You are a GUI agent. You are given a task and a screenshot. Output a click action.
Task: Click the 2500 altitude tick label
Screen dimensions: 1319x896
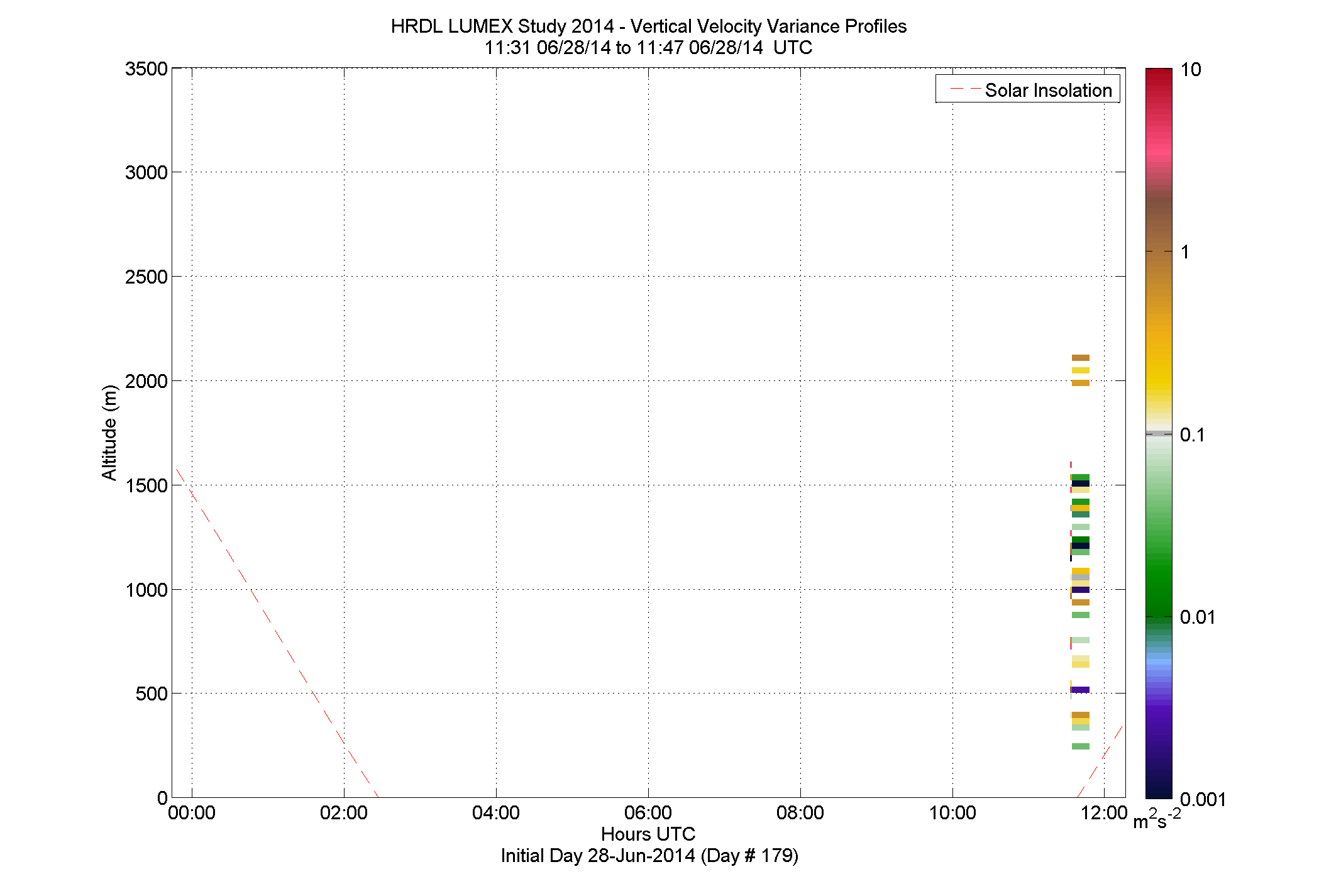click(x=146, y=277)
